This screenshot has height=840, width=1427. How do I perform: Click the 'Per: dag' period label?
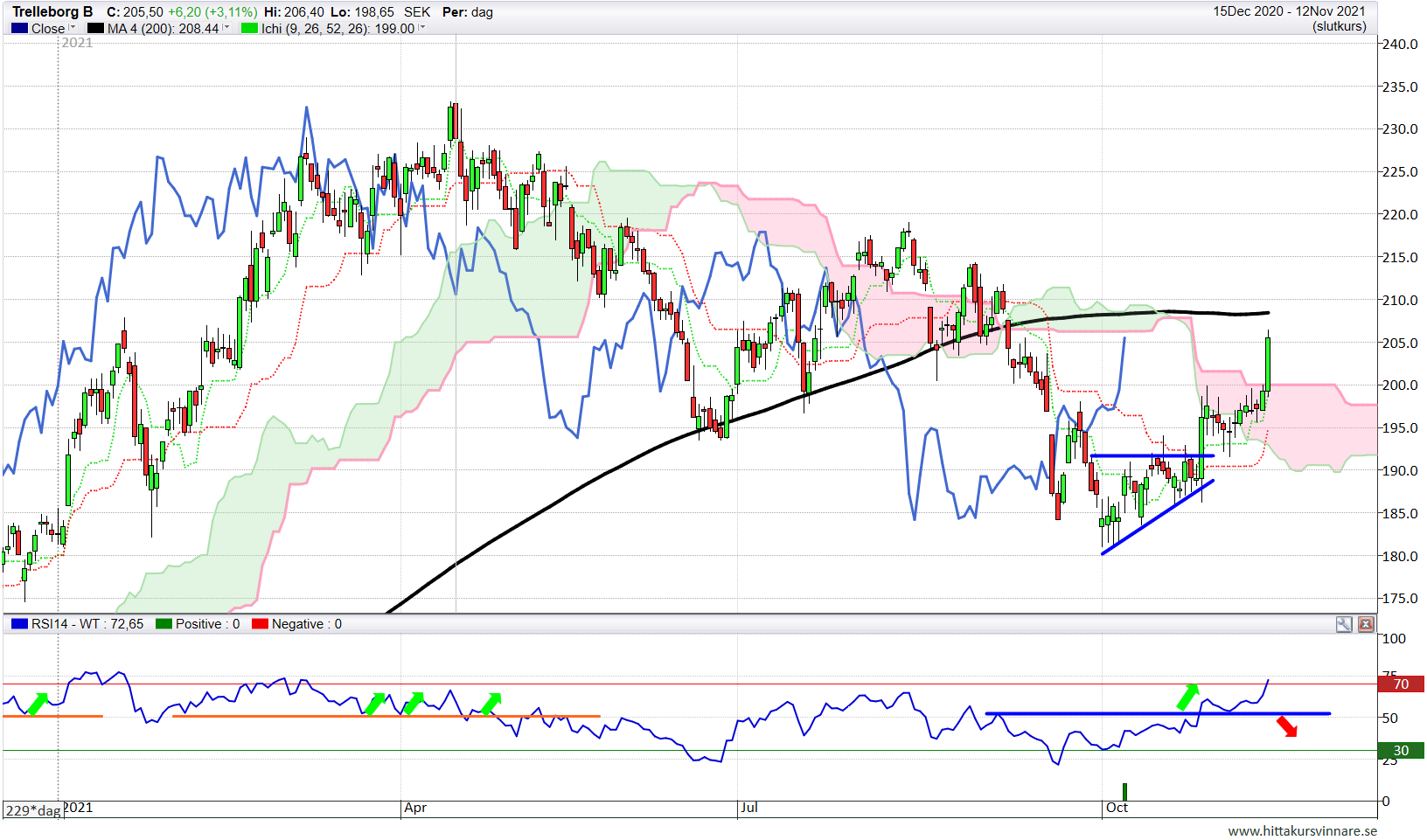(x=468, y=12)
